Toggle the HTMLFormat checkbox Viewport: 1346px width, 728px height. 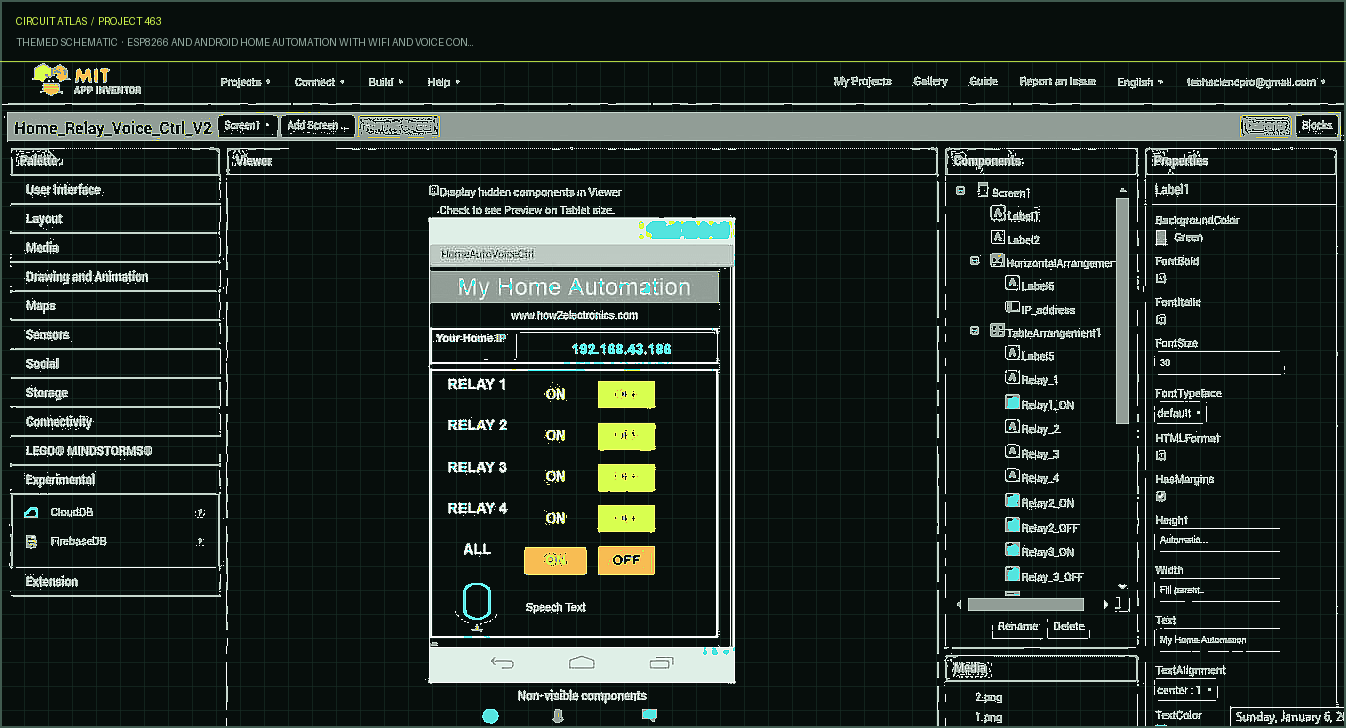coord(1161,455)
